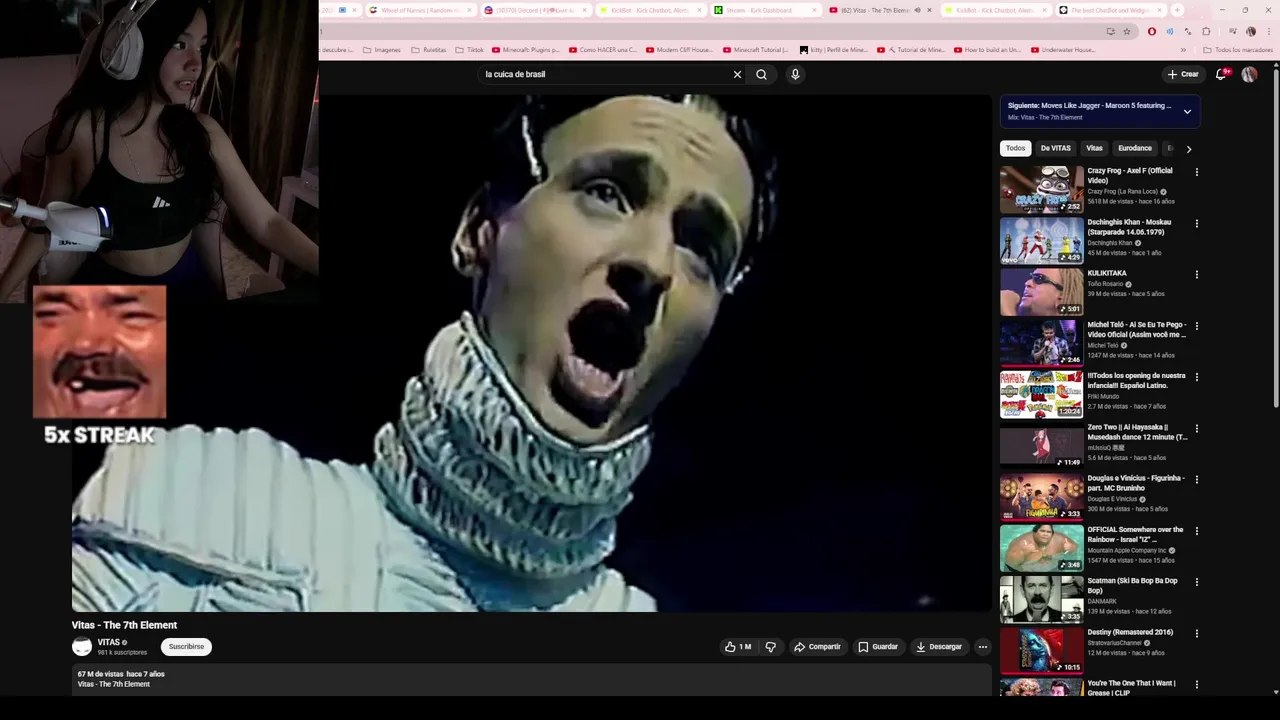Screen dimensions: 1280x720
Task: Open Zero Two Ai Hayasaka dance thumbnail
Action: pos(1041,445)
